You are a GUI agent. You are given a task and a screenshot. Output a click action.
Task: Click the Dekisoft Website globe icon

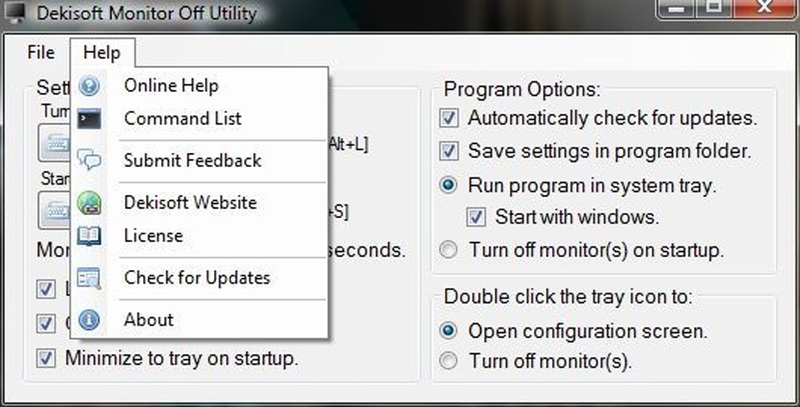89,203
